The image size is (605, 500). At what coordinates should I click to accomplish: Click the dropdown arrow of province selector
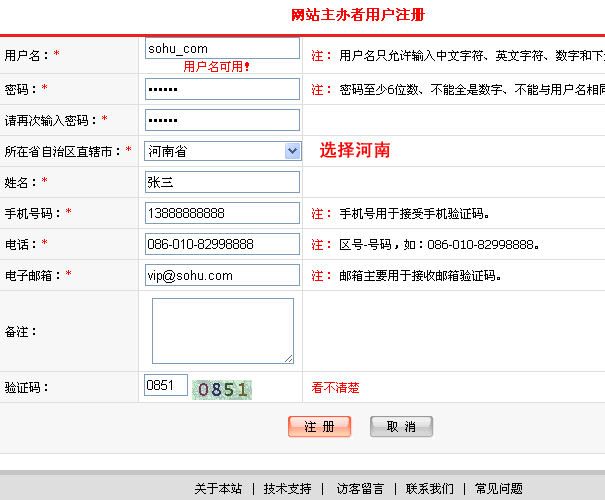[292, 151]
